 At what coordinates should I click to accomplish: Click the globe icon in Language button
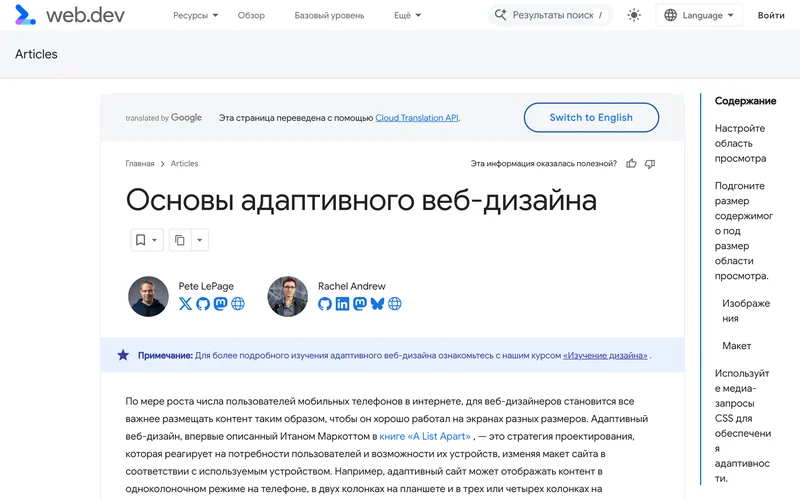click(670, 15)
